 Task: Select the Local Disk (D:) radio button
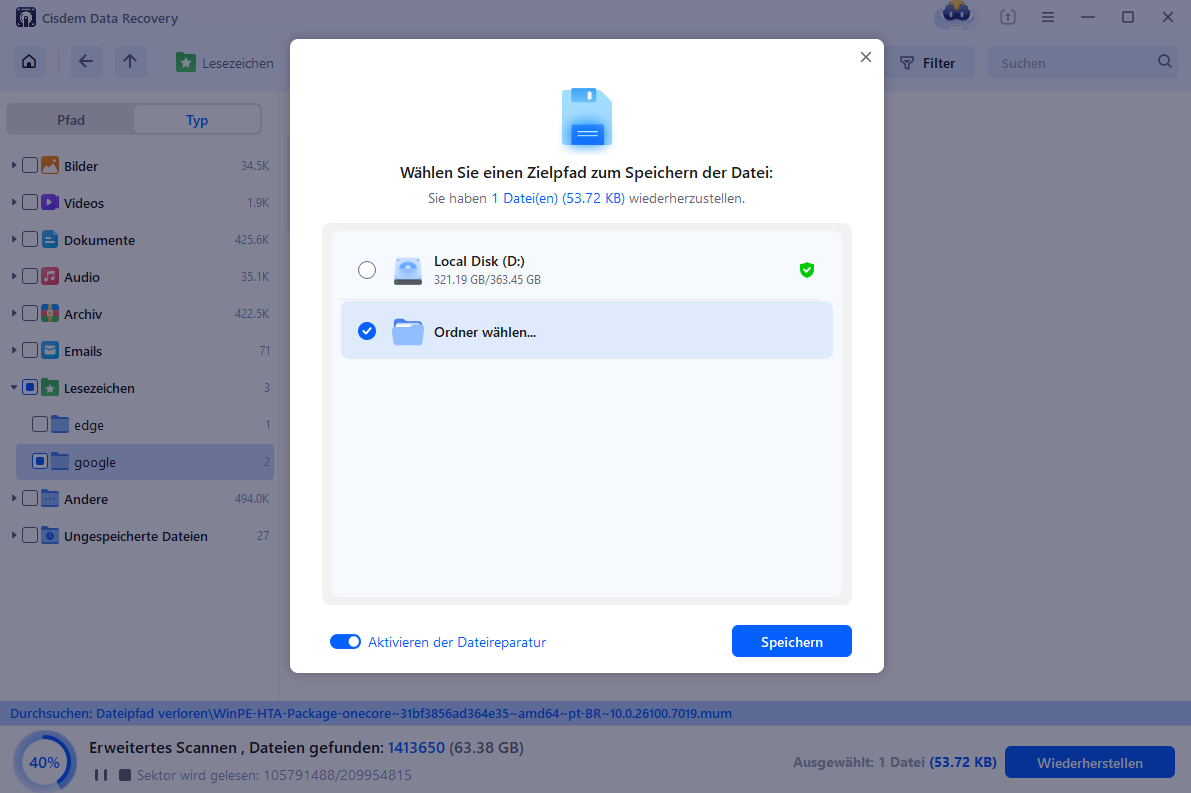point(367,269)
